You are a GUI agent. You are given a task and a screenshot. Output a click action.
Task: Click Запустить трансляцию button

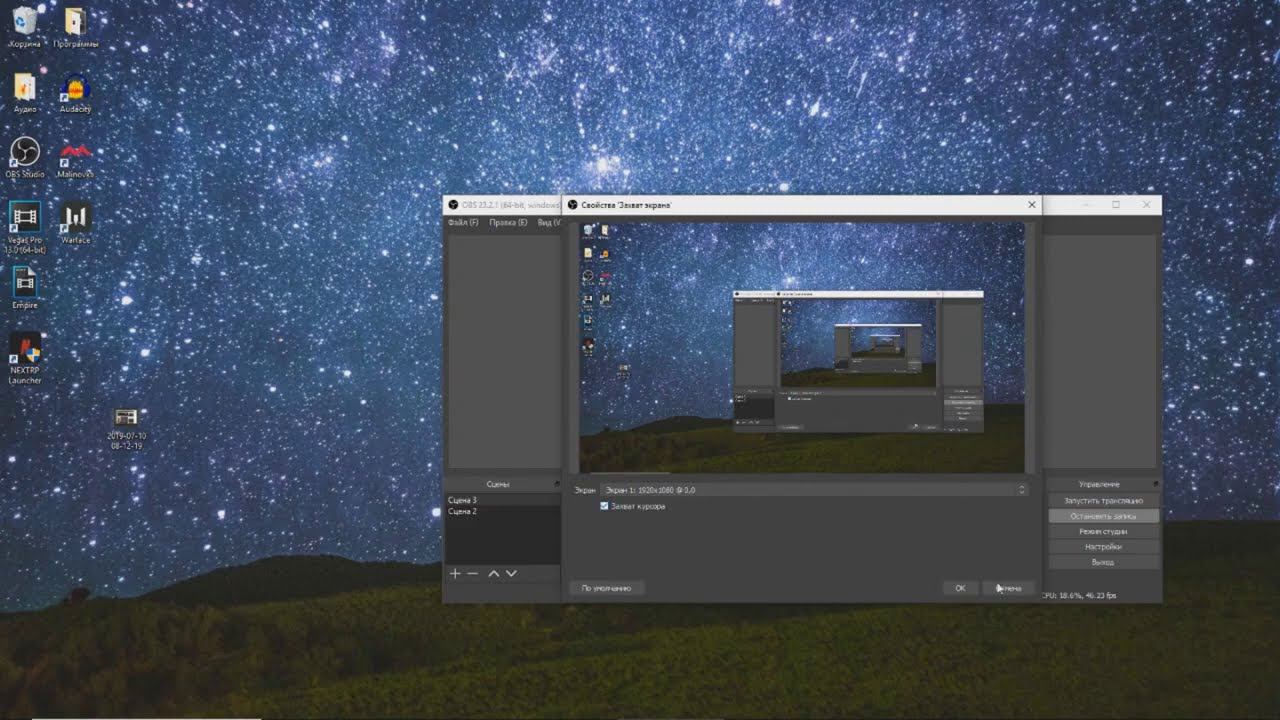1104,500
